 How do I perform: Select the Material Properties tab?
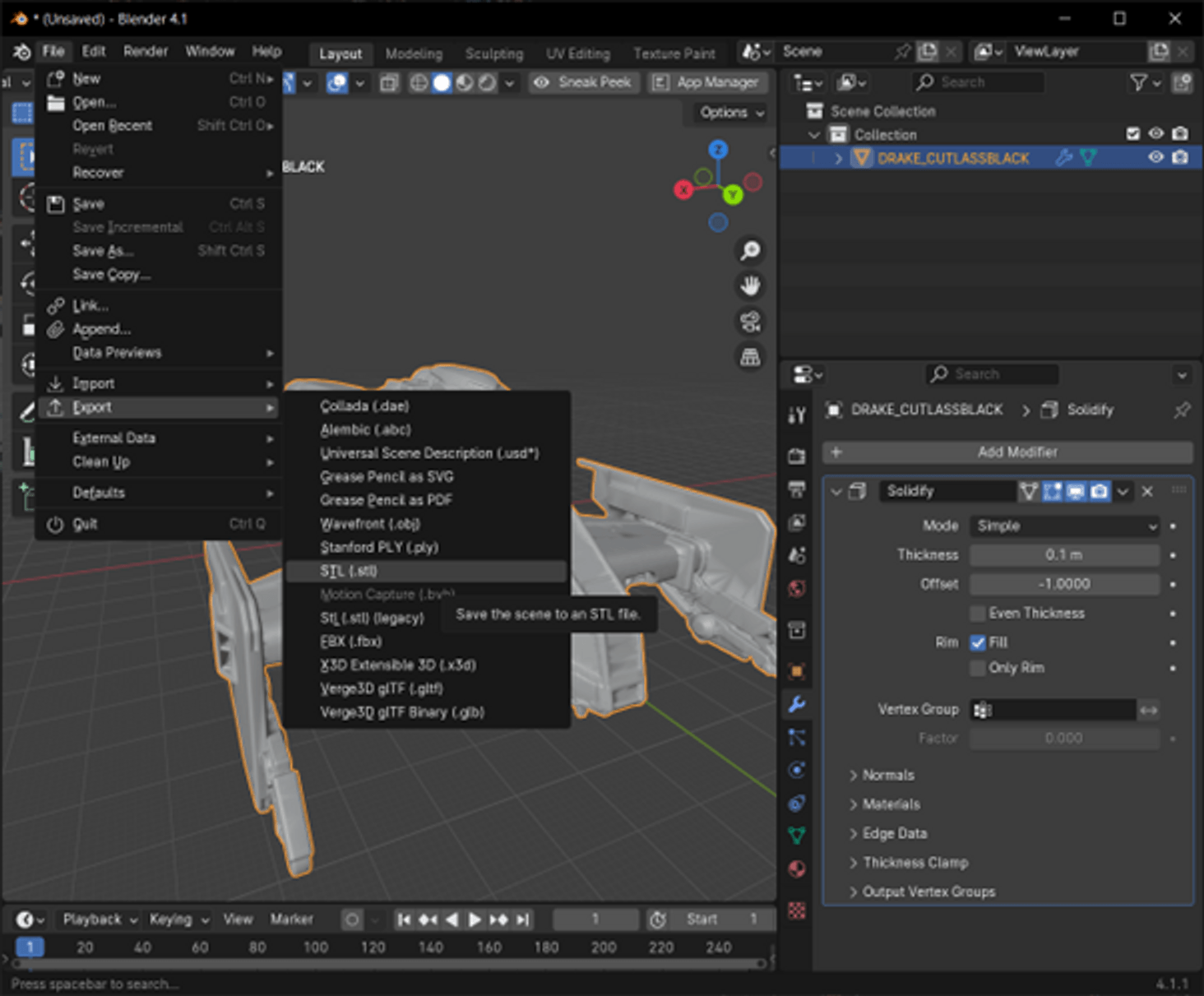coord(796,869)
